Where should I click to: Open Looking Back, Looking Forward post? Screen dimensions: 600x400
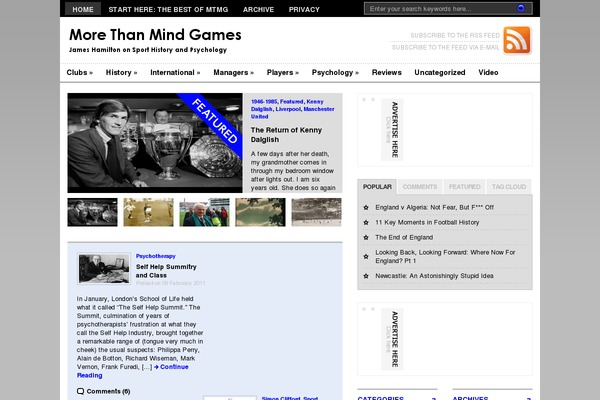pyautogui.click(x=445, y=256)
